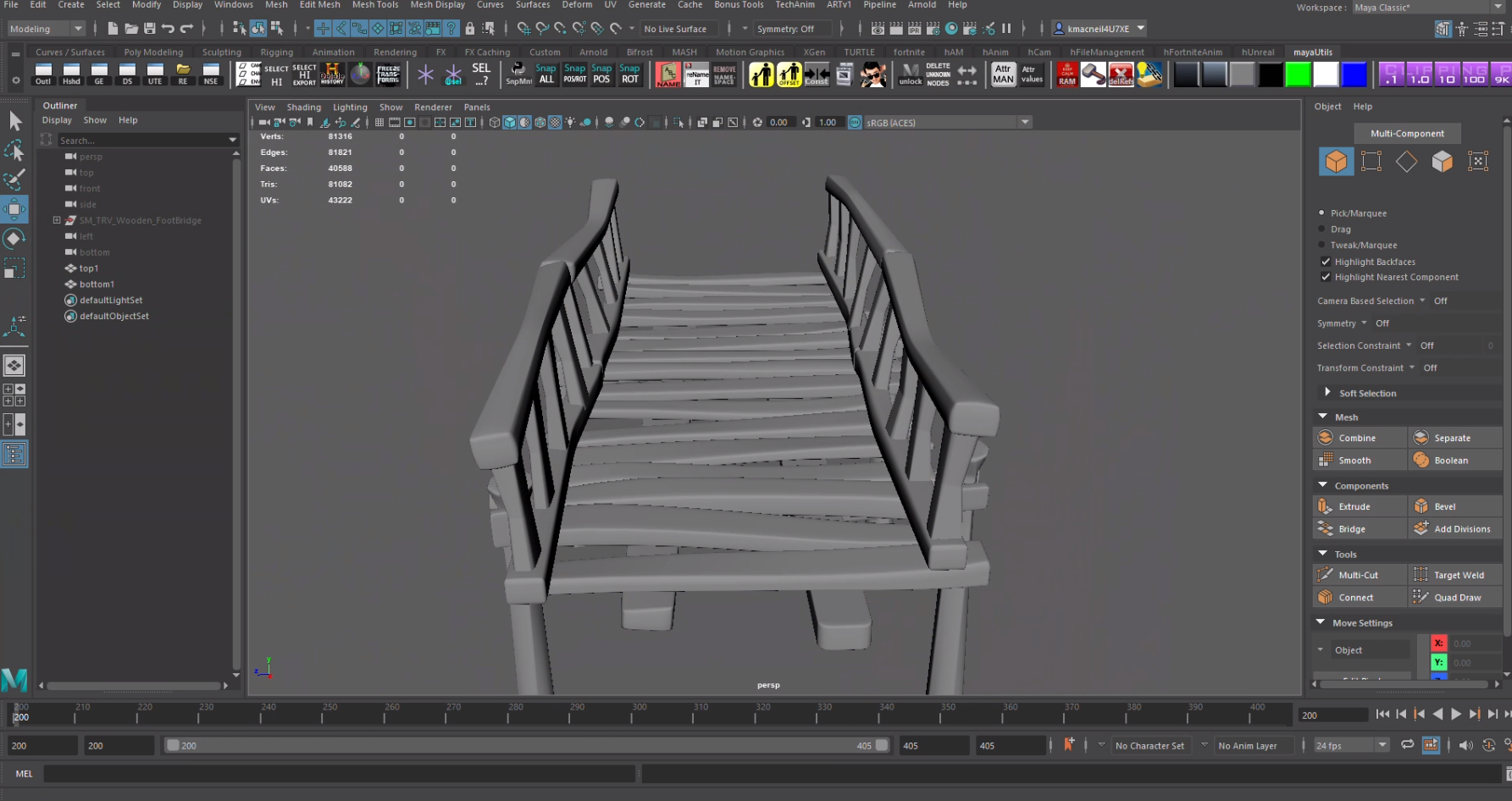Click the Snap ALL shelf icon

(x=546, y=75)
